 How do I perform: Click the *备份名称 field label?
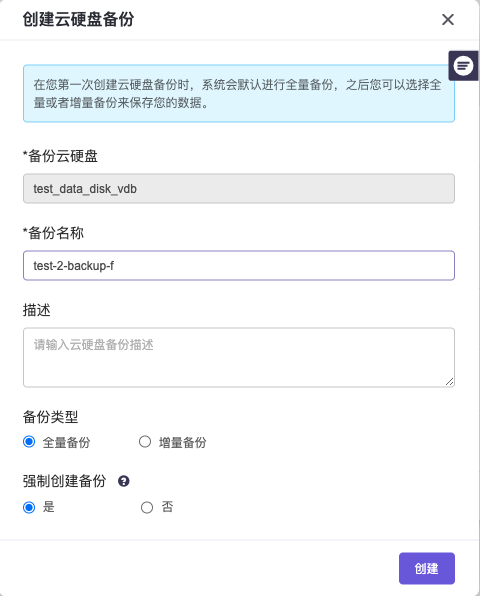(x=53, y=233)
